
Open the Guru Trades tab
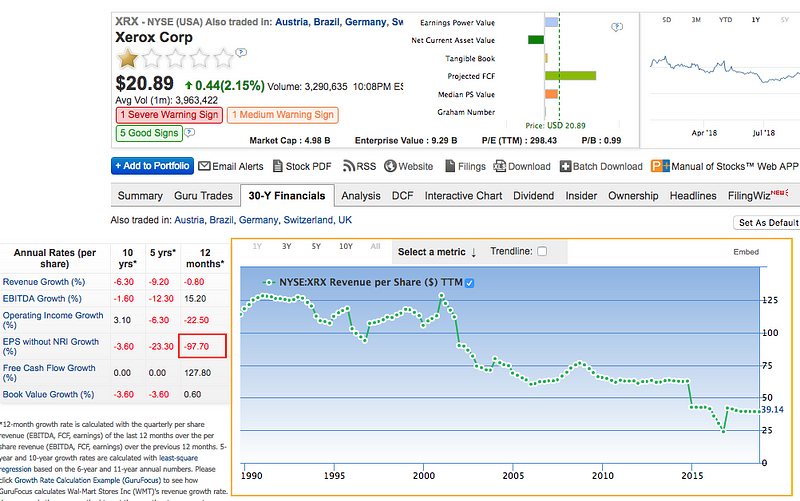pos(203,196)
